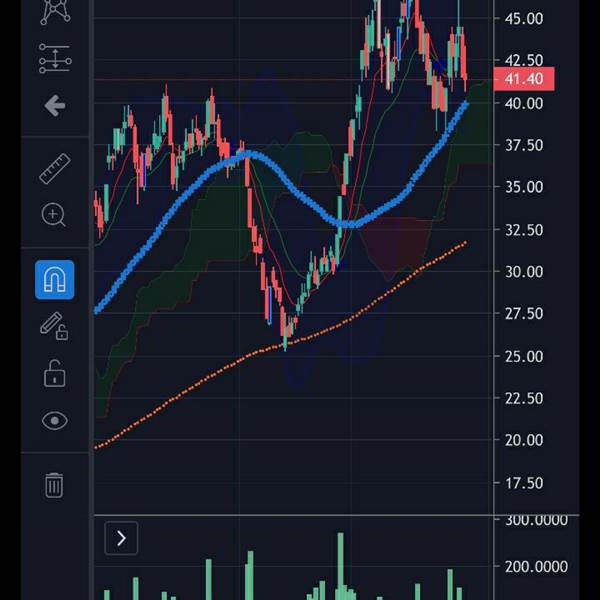Toggle magnet mode snapping

tap(55, 280)
